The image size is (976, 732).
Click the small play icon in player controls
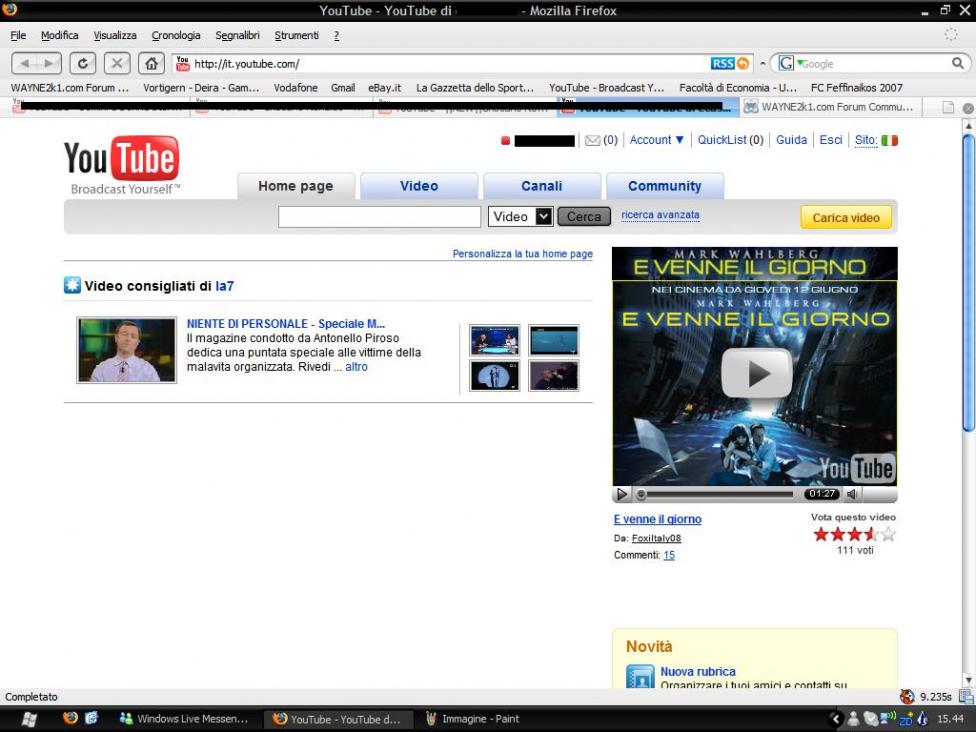(x=621, y=494)
